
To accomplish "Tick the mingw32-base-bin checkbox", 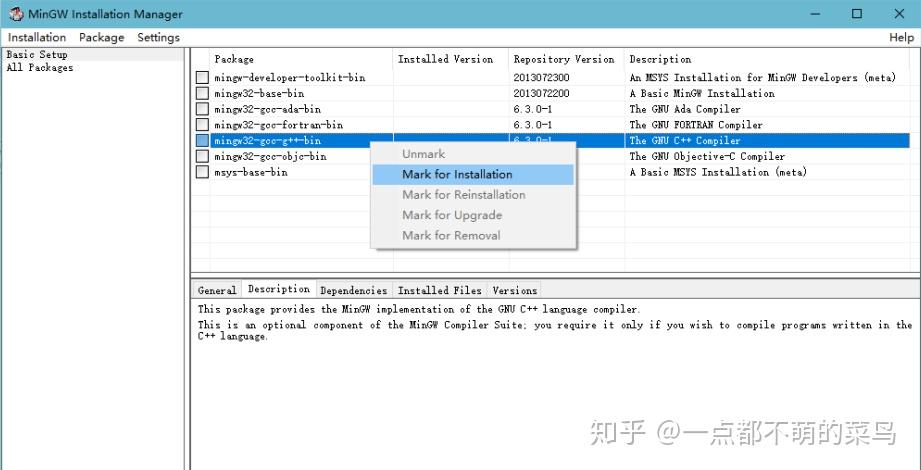I will click(x=202, y=93).
